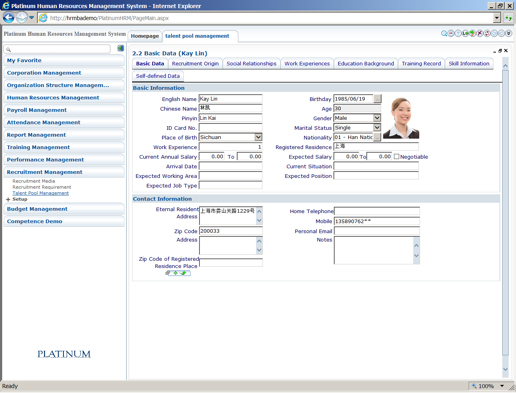The width and height of the screenshot is (516, 393).
Task: Open the Birthday calendar picker button
Action: pos(377,99)
